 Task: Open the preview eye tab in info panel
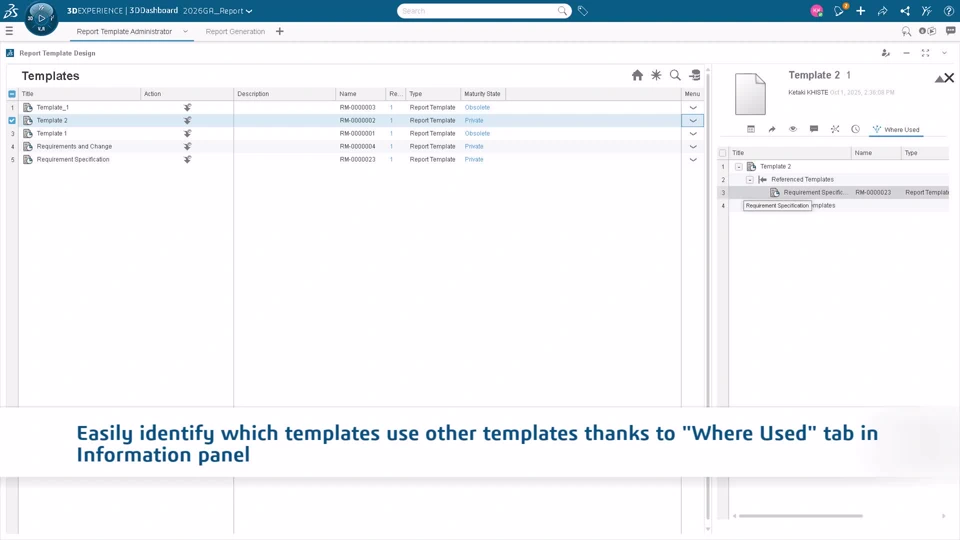pos(793,129)
